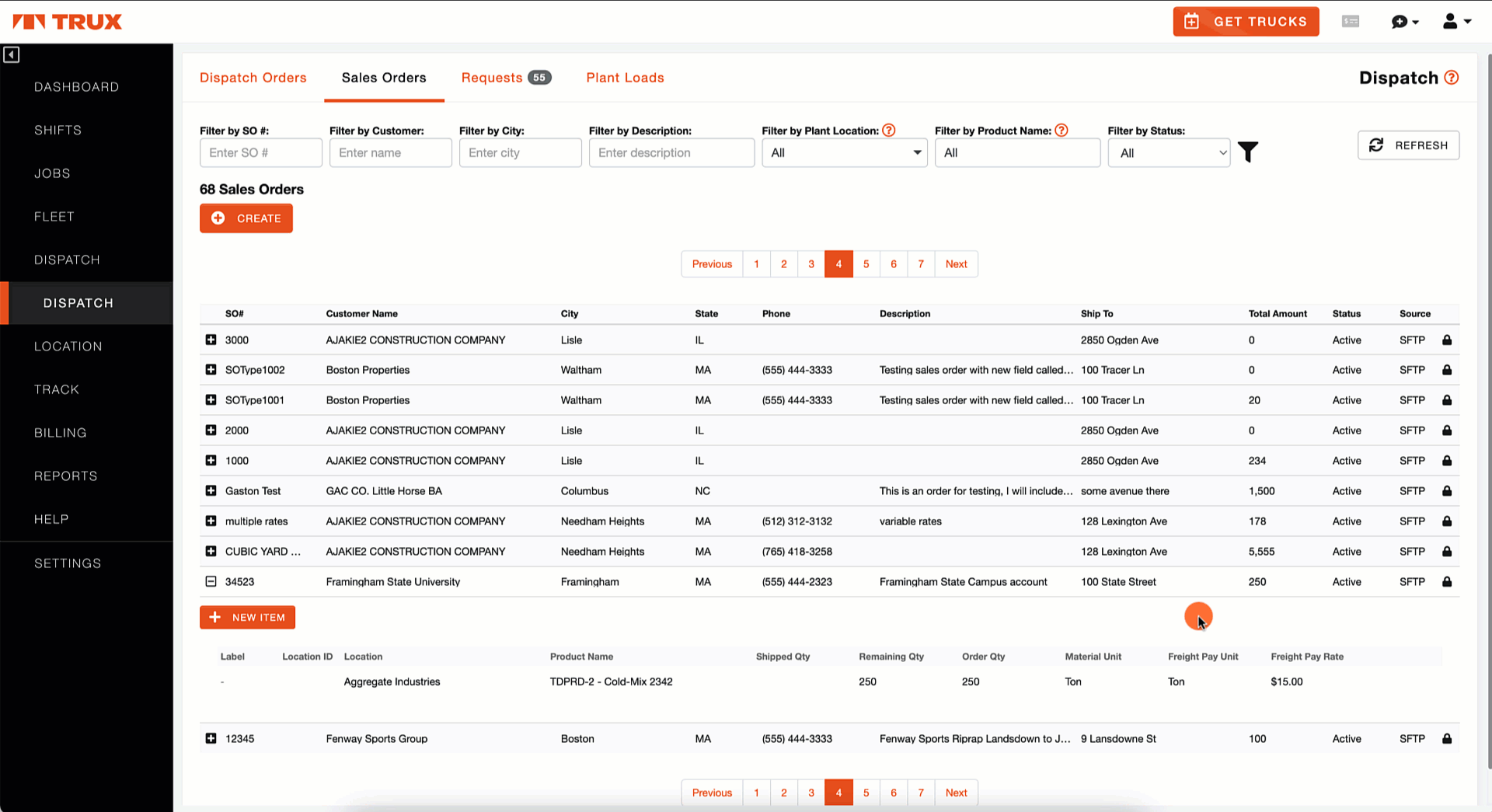The image size is (1492, 812).
Task: Click the lock icon for SO 12345
Action: pos(1447,739)
